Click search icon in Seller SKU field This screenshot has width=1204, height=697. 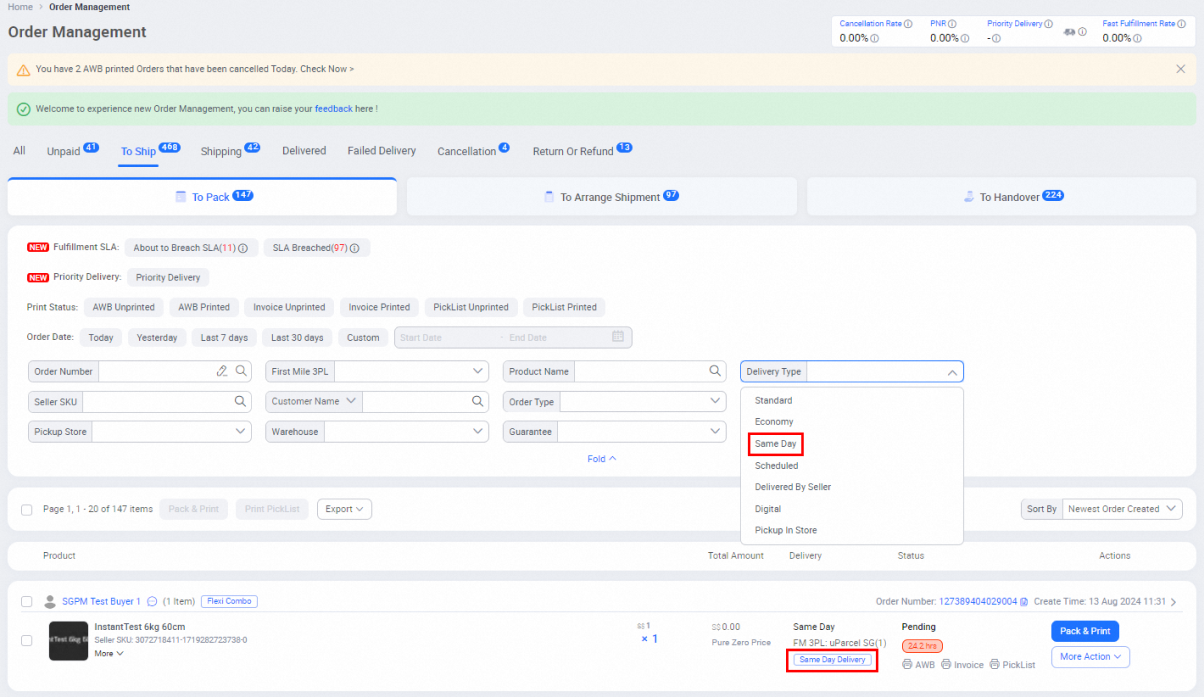pyautogui.click(x=240, y=401)
